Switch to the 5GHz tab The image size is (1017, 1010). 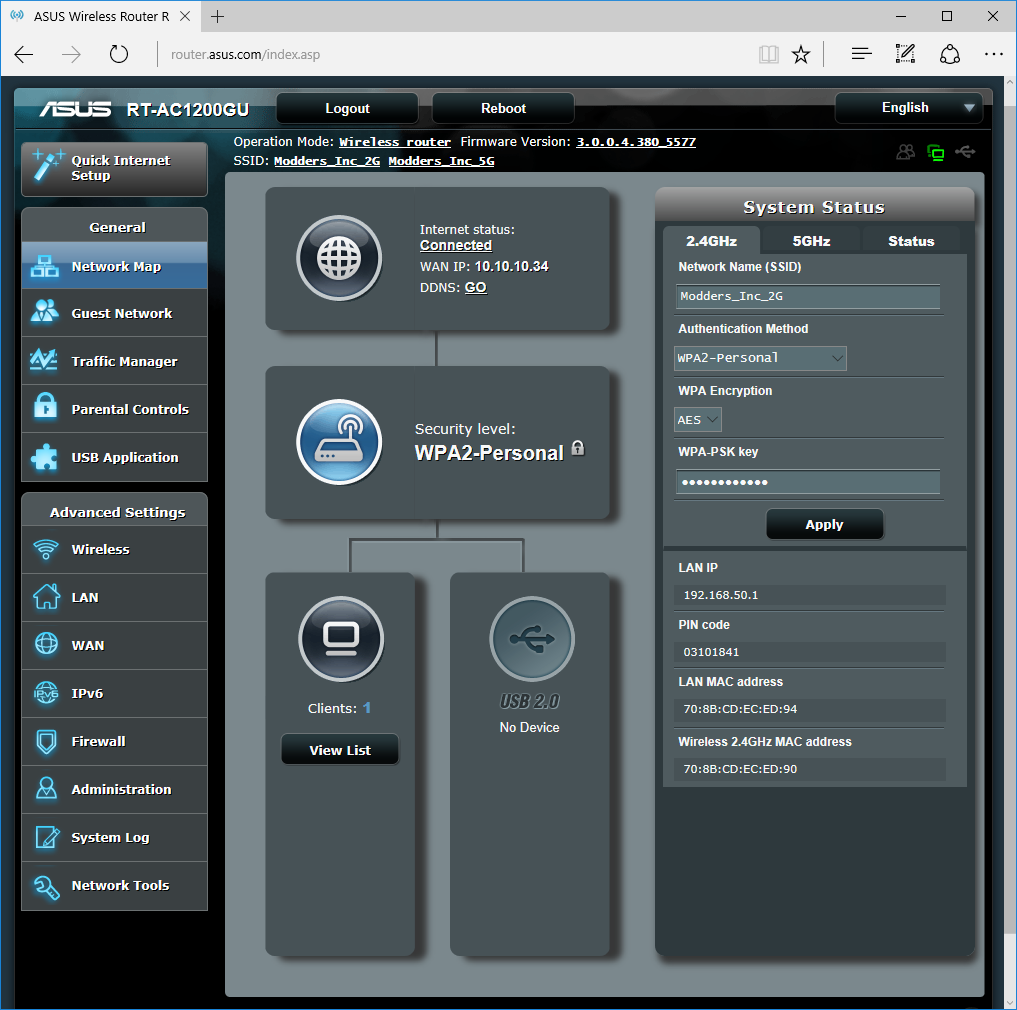[x=811, y=241]
